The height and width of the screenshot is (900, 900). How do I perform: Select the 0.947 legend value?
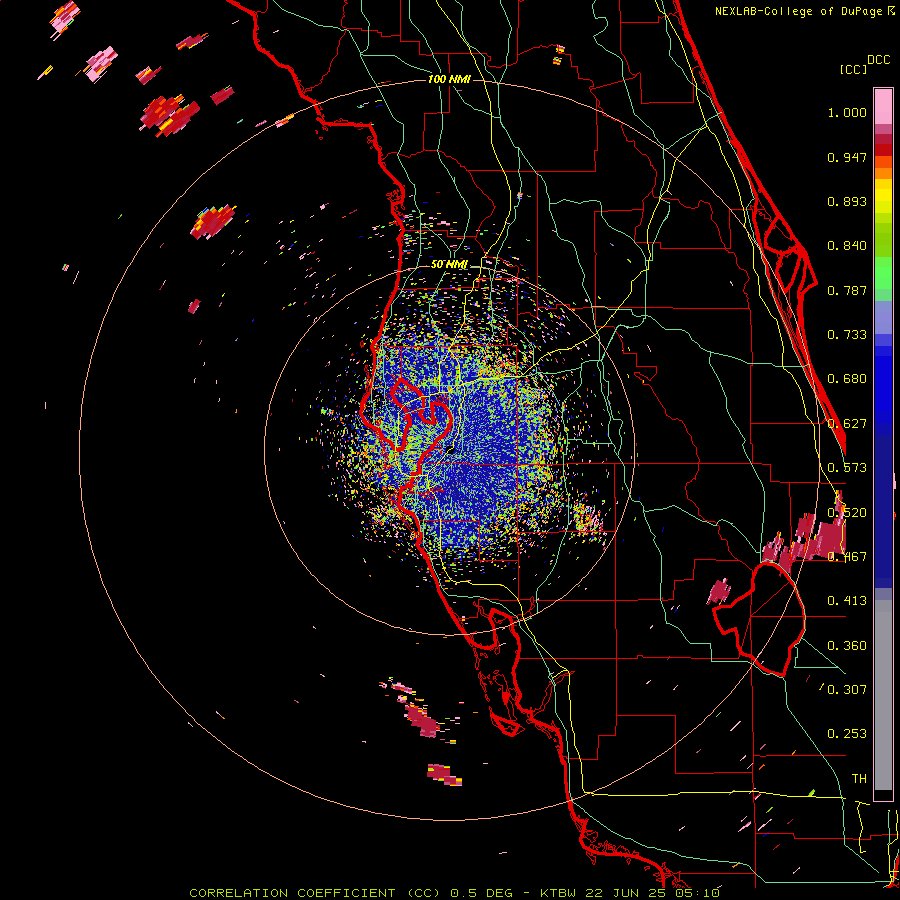pos(847,157)
